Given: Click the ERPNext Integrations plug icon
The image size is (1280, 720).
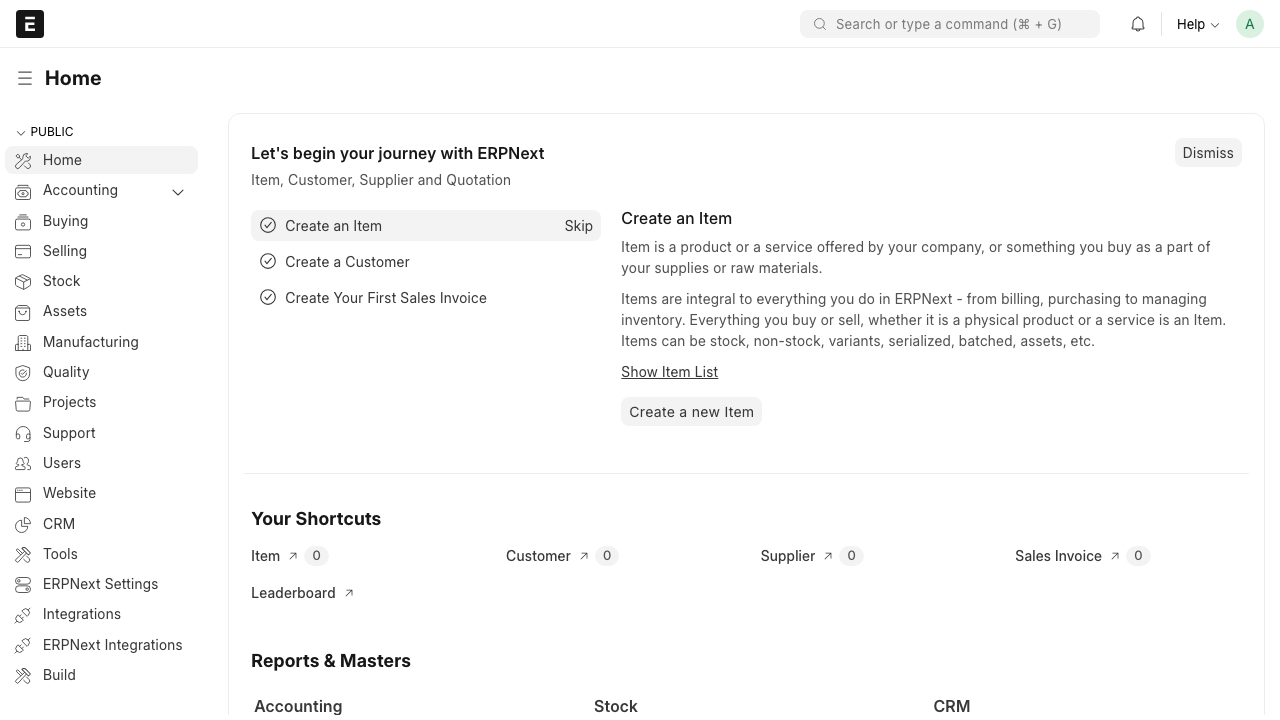Looking at the screenshot, I should click(x=23, y=645).
